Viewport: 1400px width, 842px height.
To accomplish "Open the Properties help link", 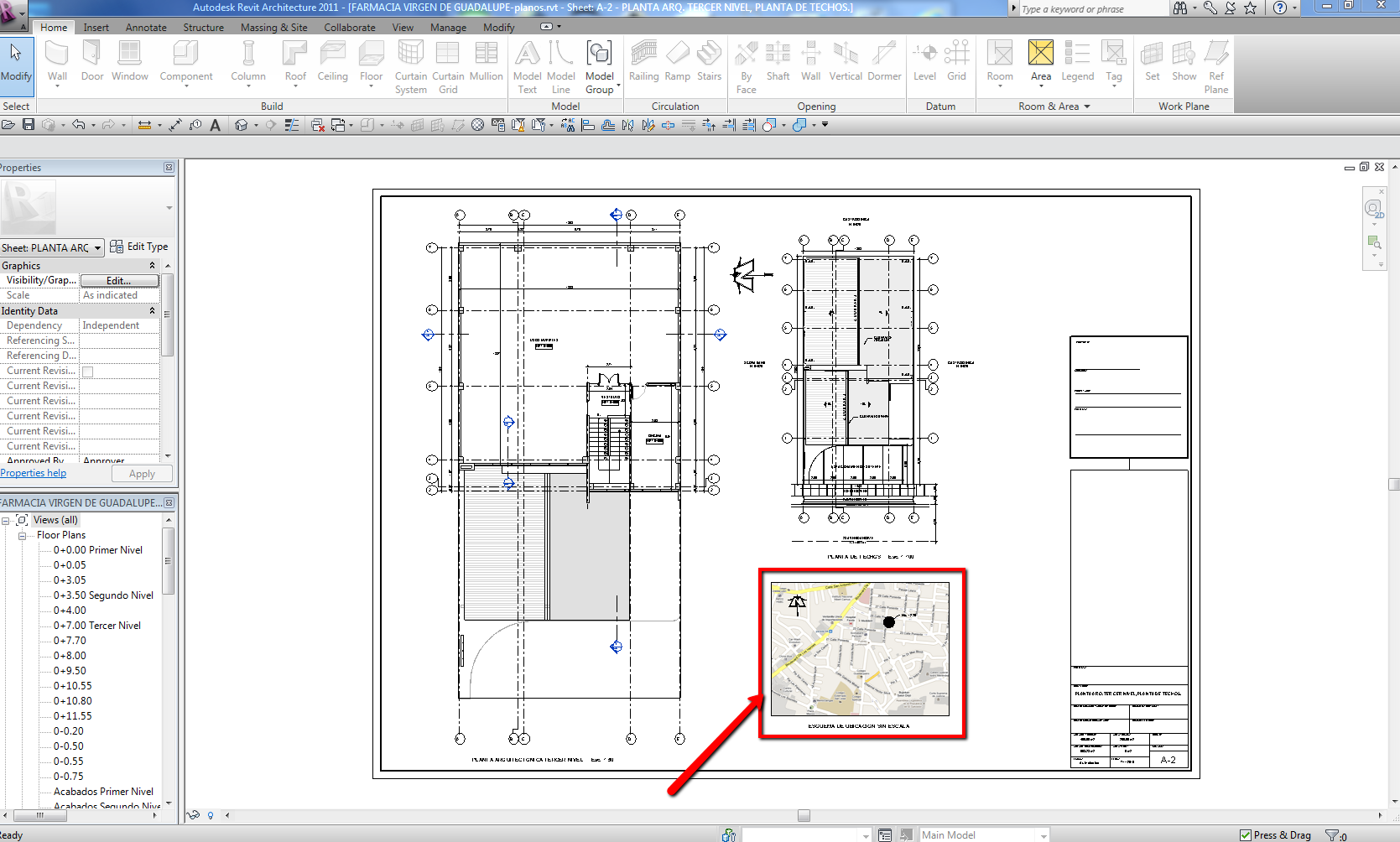I will click(34, 473).
